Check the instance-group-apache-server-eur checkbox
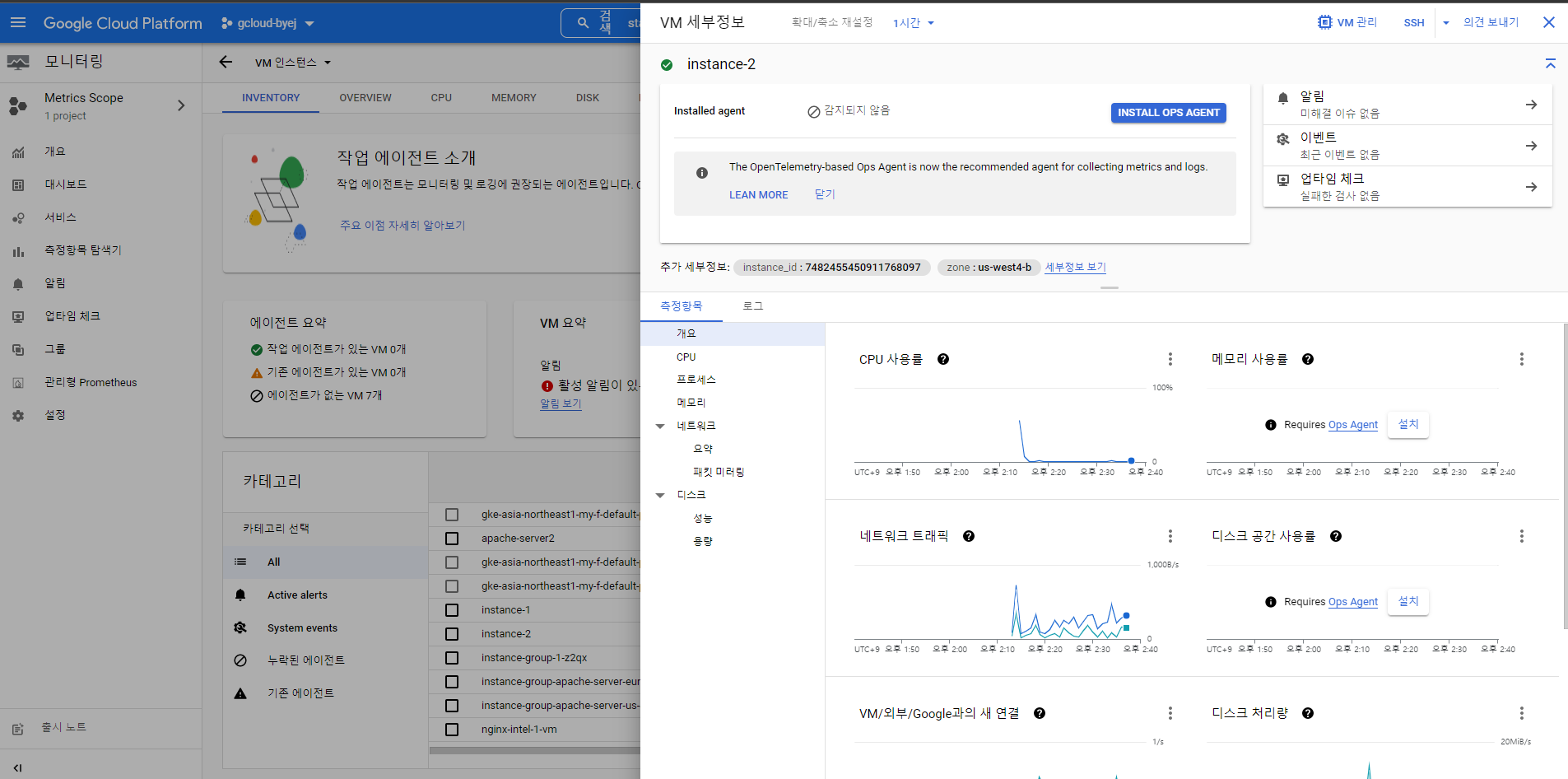Image resolution: width=1568 pixels, height=779 pixels. [452, 682]
